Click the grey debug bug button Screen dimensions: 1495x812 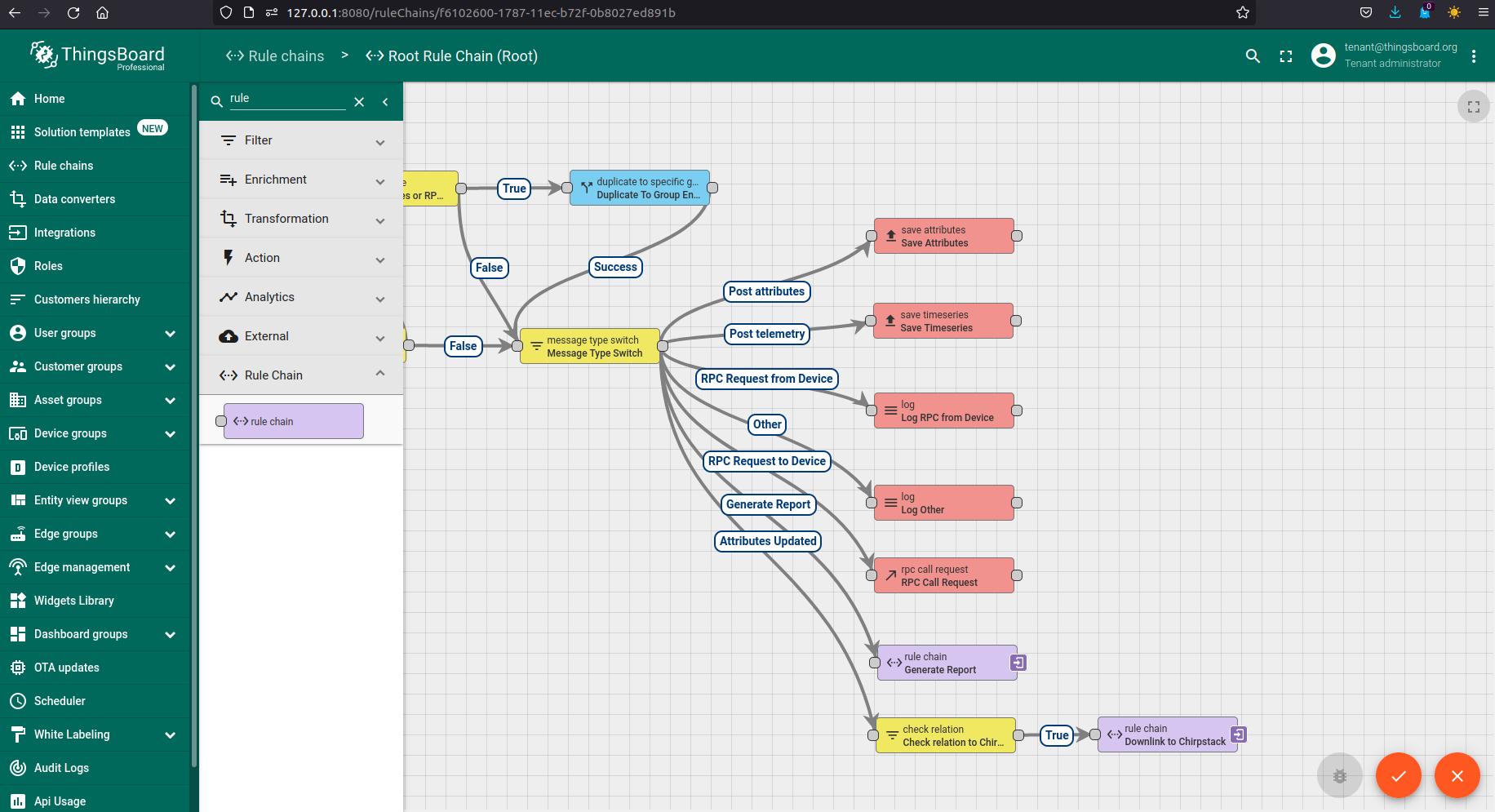[1340, 775]
